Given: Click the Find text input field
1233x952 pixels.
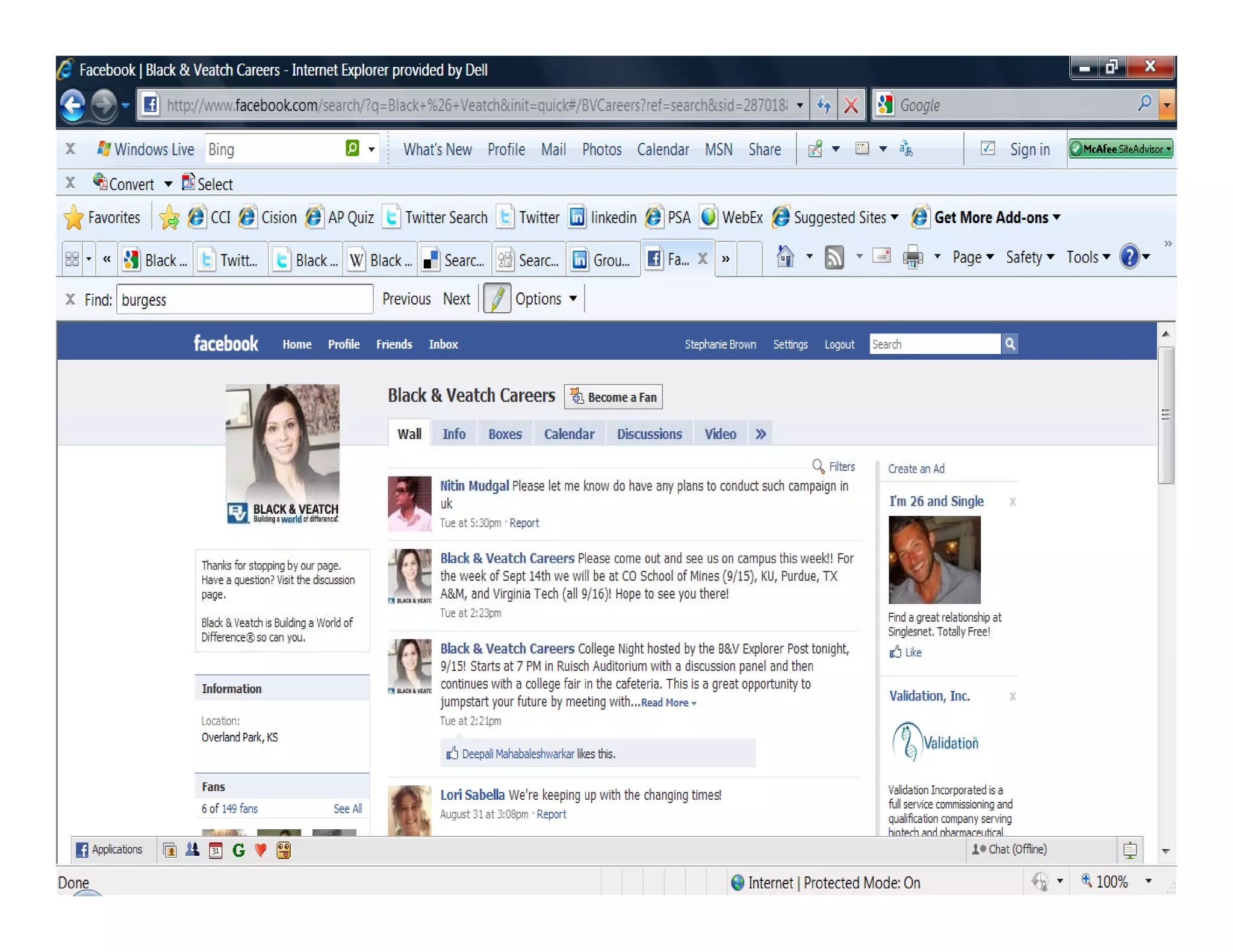Looking at the screenshot, I should [x=244, y=300].
